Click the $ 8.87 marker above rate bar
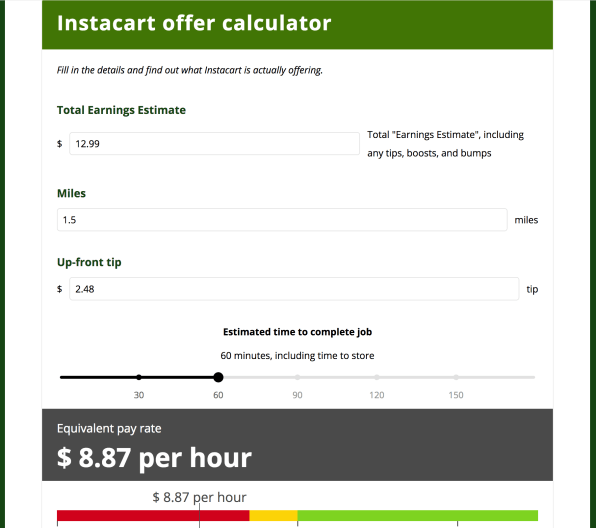Screen dimensions: 596x528 click(x=199, y=497)
